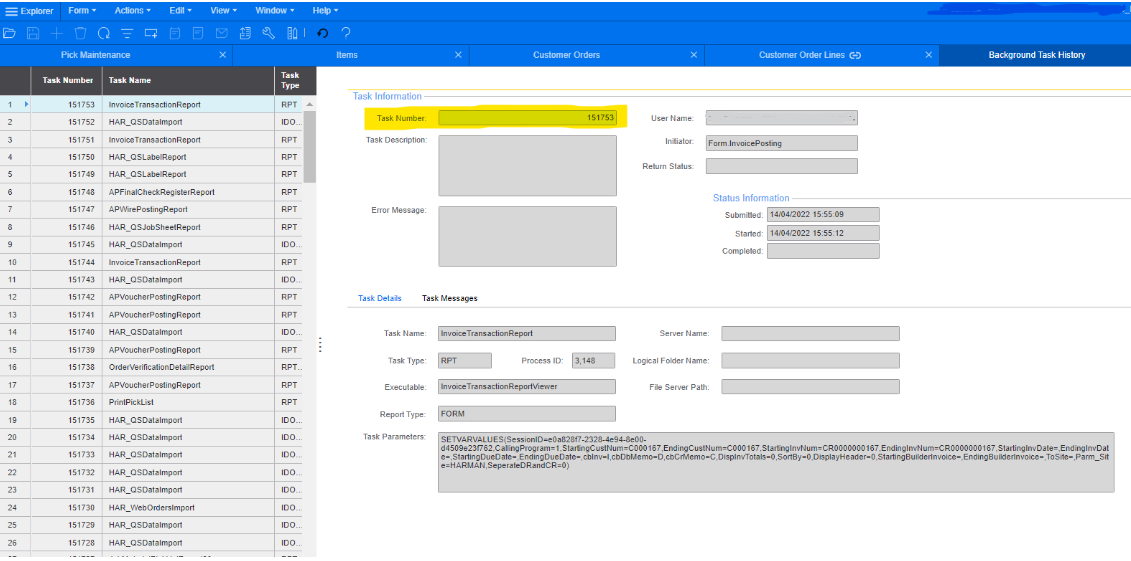Click the wrench settings toolbar icon
The width and height of the screenshot is (1131, 561).
pyautogui.click(x=268, y=33)
